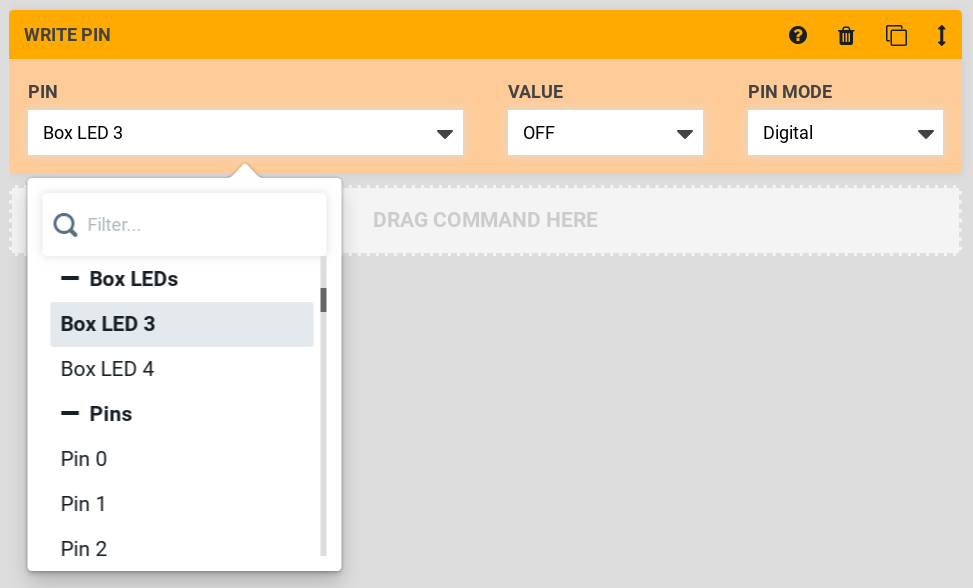Duplicate the Write Pin step
The image size is (973, 588).
(x=896, y=36)
